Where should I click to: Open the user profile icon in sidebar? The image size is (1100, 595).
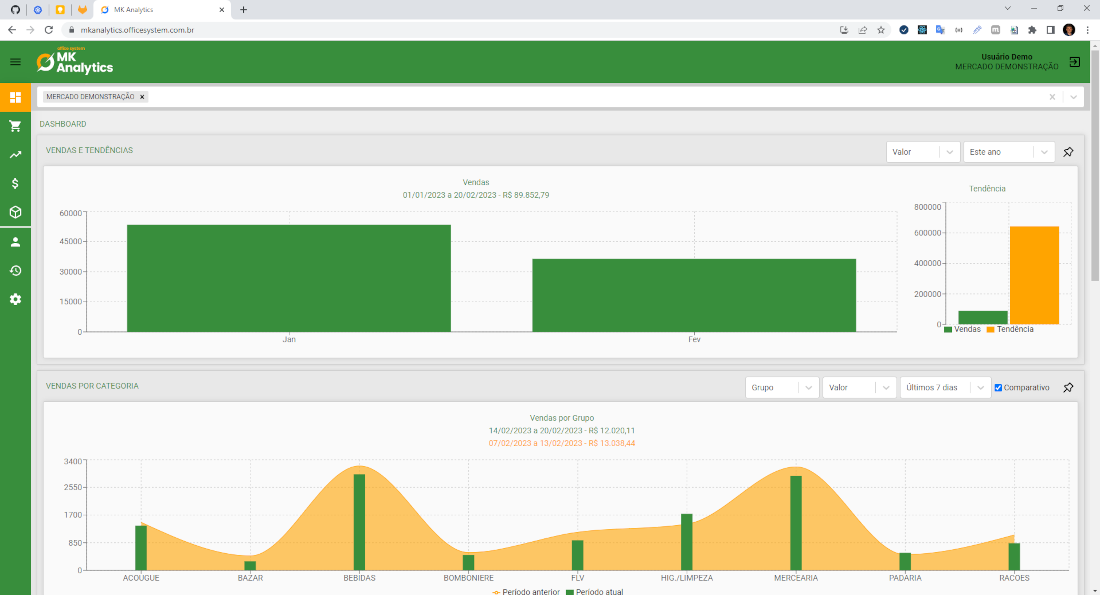coord(14,241)
